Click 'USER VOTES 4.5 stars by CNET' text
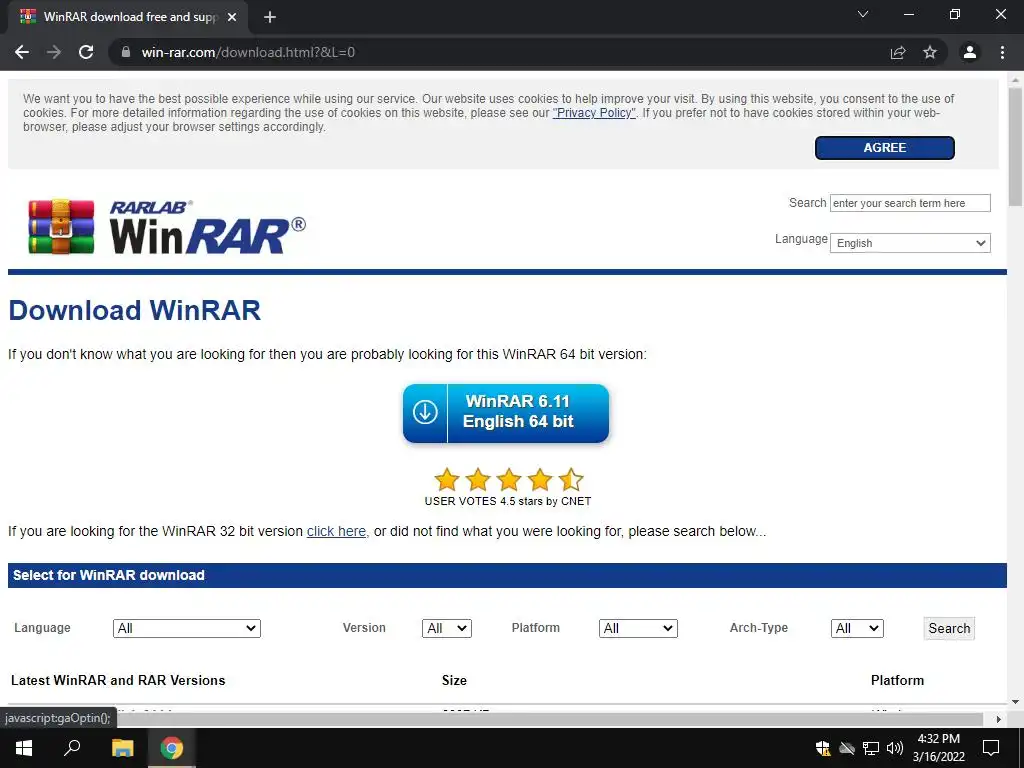Image resolution: width=1024 pixels, height=768 pixels. pos(508,502)
